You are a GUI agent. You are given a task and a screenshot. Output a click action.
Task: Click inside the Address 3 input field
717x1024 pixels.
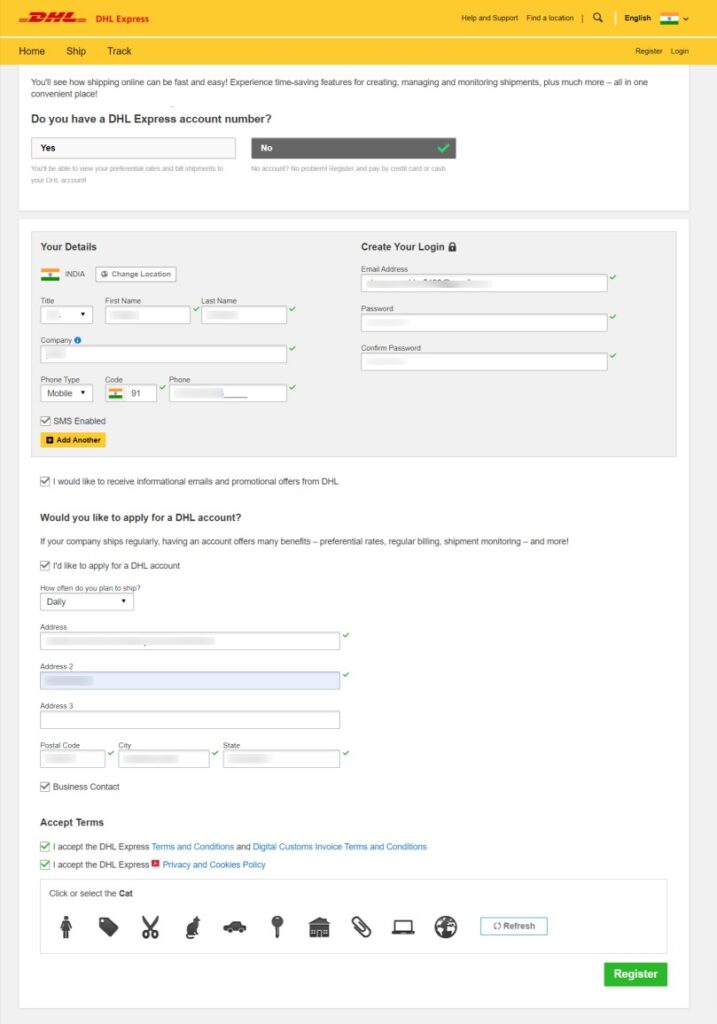pos(190,719)
